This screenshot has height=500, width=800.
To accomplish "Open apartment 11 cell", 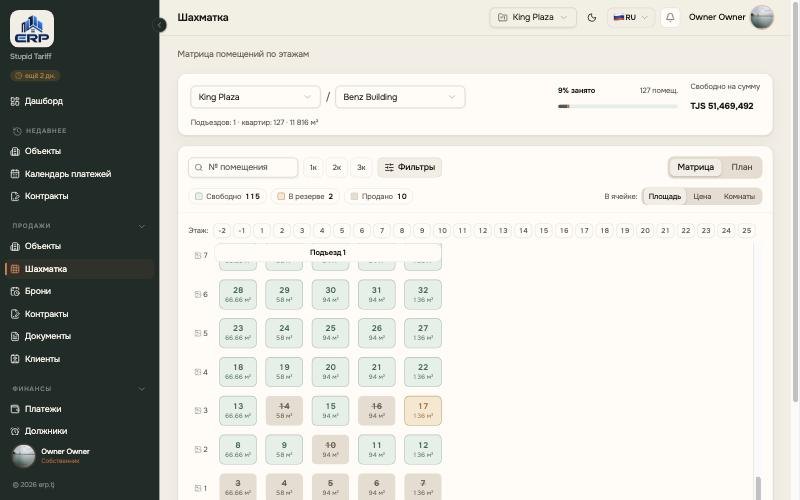I will pos(377,449).
